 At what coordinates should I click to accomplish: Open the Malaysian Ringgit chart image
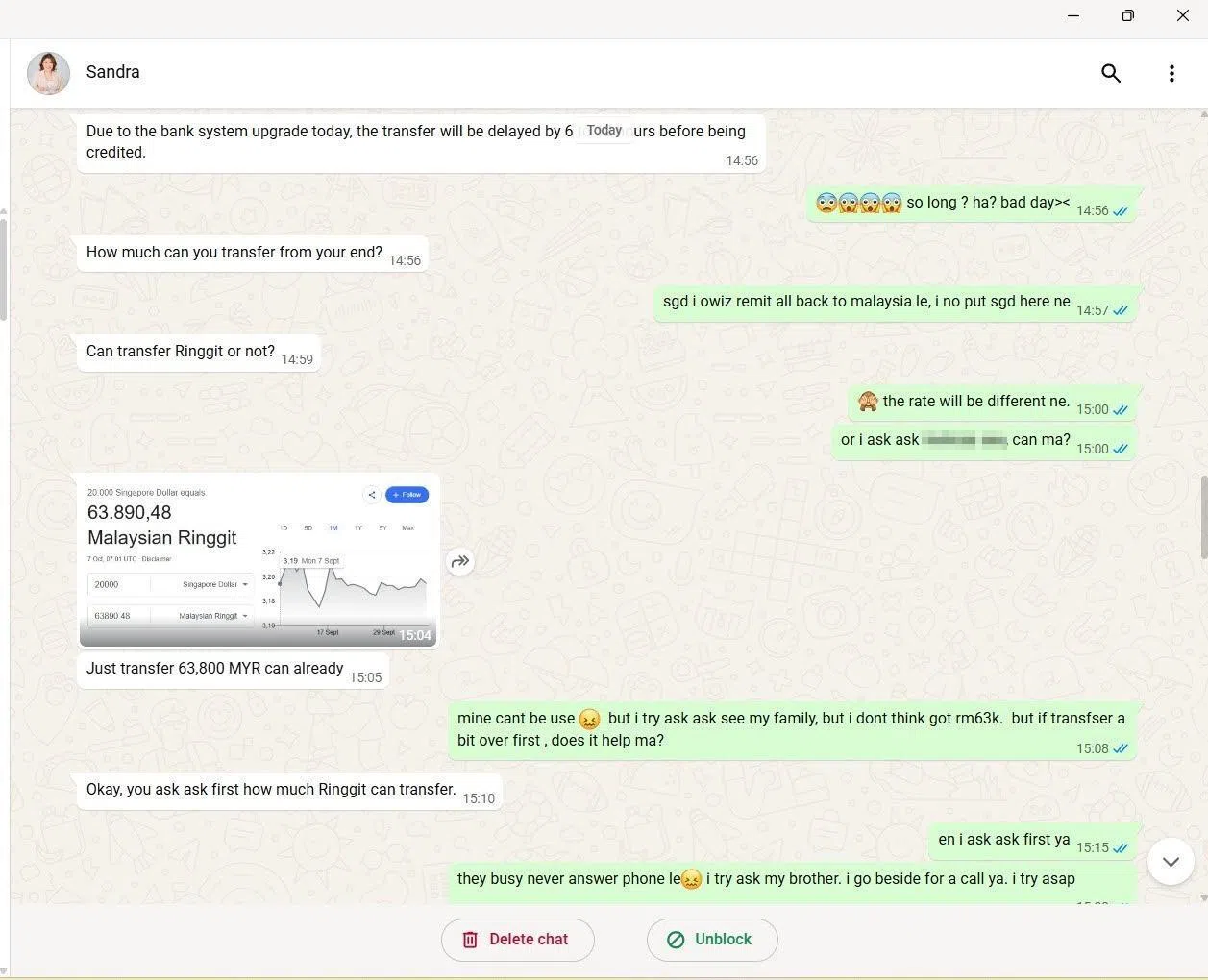(x=259, y=560)
